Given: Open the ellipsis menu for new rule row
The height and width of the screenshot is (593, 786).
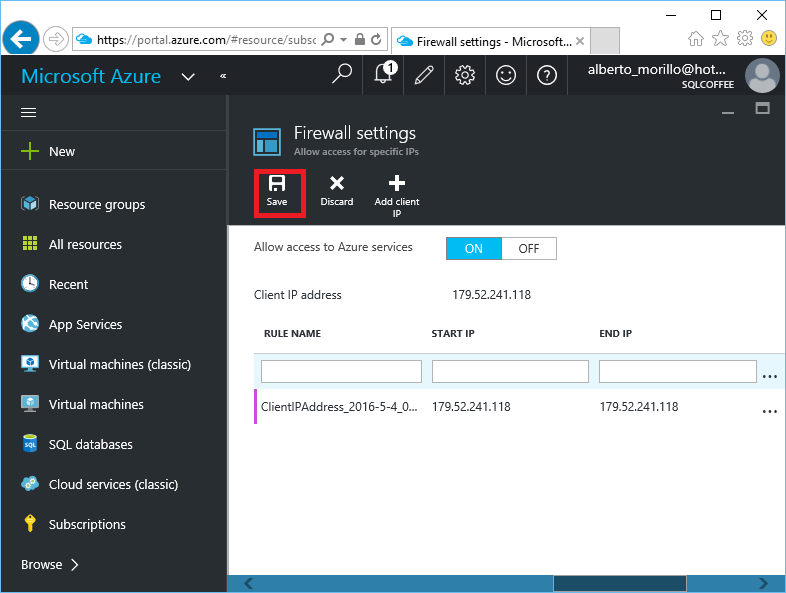Looking at the screenshot, I should 769,376.
